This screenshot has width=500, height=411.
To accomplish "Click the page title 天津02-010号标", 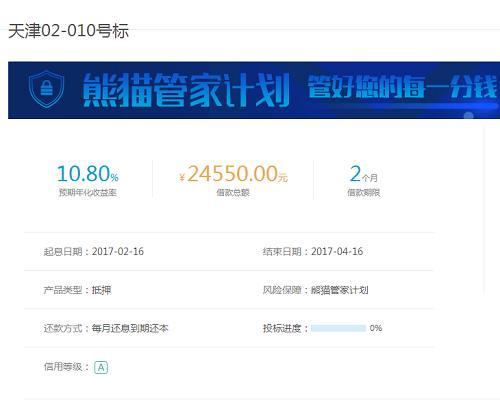I will (x=68, y=31).
